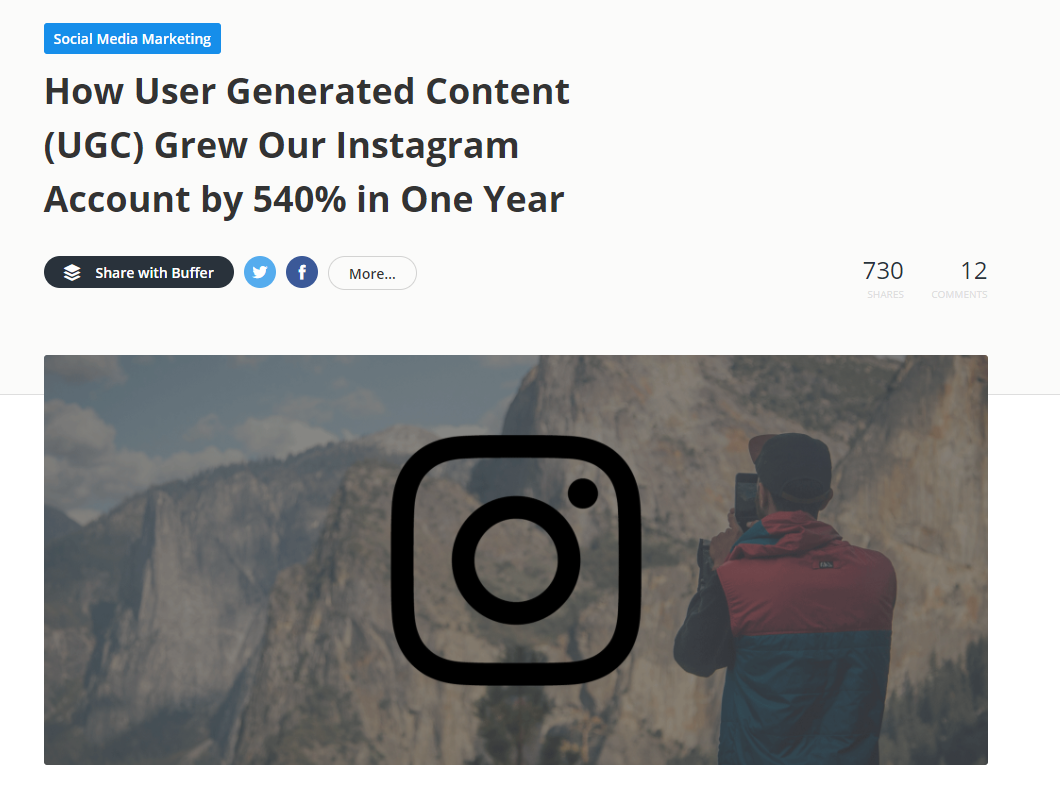The width and height of the screenshot is (1060, 797).
Task: Click the 540% figure in the headline
Action: pos(299,199)
